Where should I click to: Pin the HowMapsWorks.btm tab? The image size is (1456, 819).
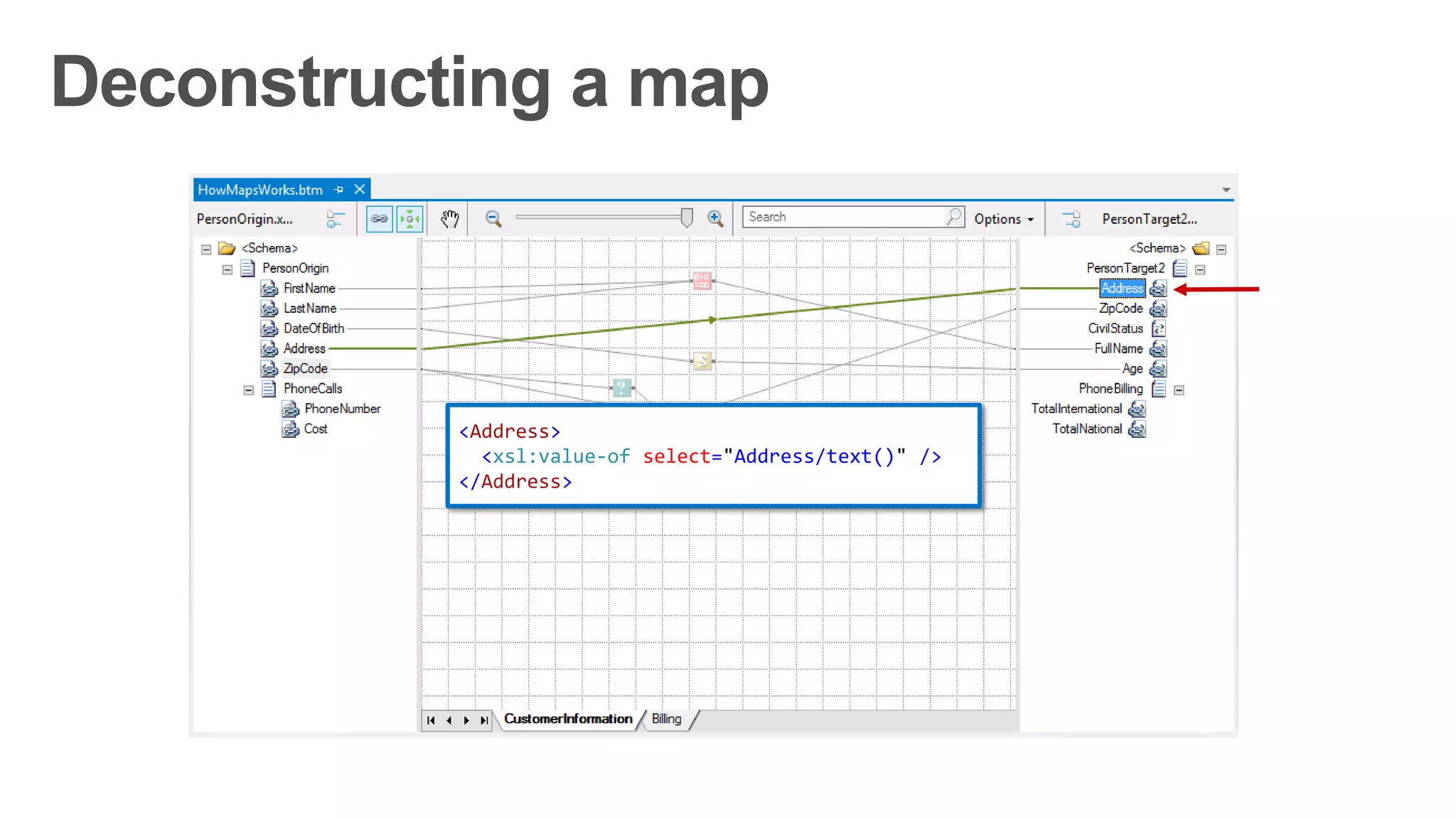tap(339, 190)
